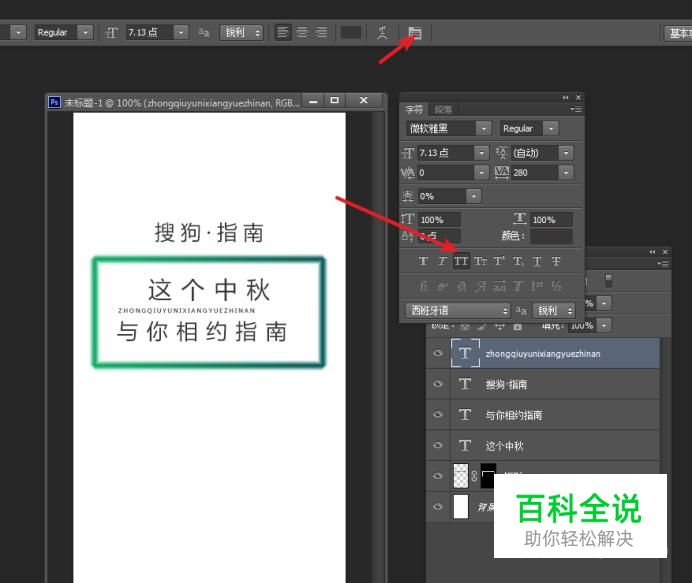Click the tracking value field showing 280
Screen dimensions: 692x583
[x=535, y=173]
